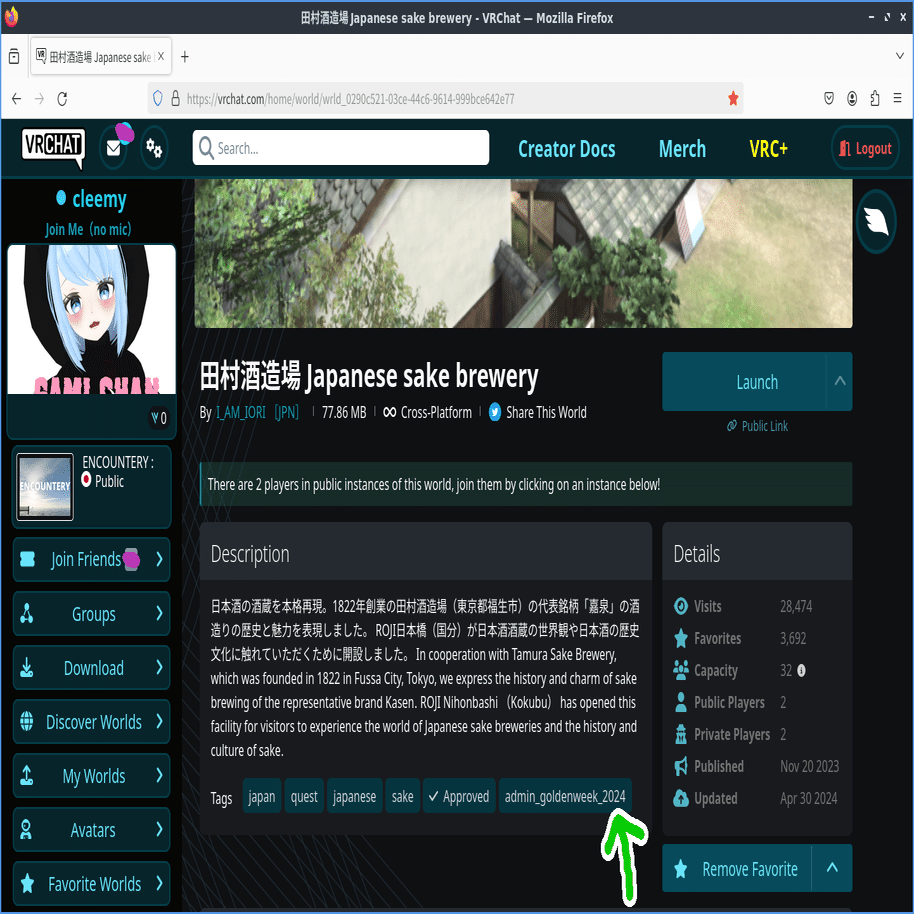
Task: Expand the Join Friends menu
Action: (159, 559)
